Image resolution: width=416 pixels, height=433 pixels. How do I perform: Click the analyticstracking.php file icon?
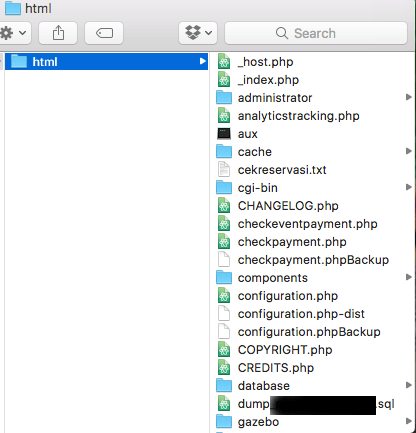(x=224, y=116)
